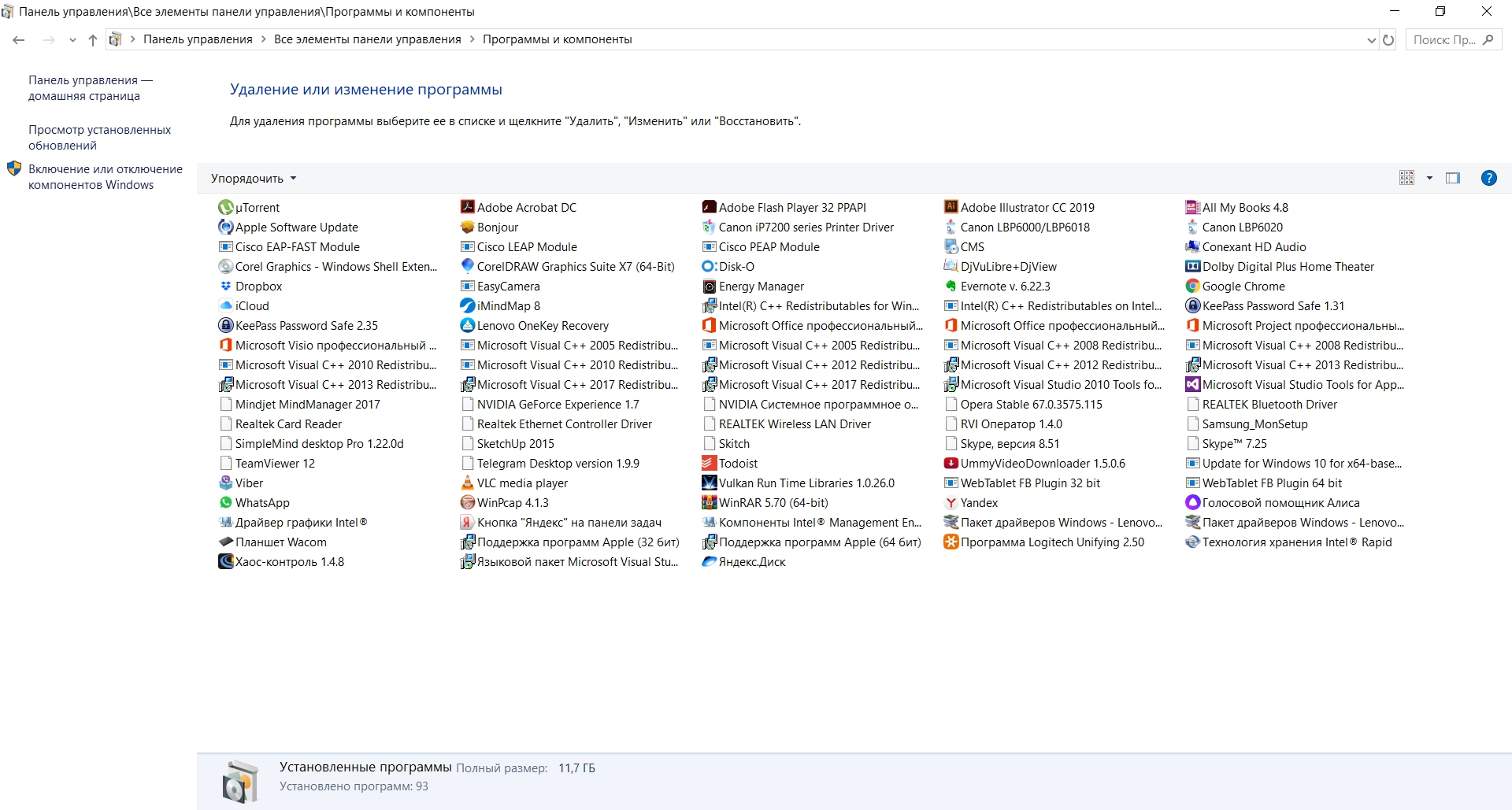Screen dimensions: 1512x810
Task: Click the WhatsApp program icon
Action: (226, 503)
